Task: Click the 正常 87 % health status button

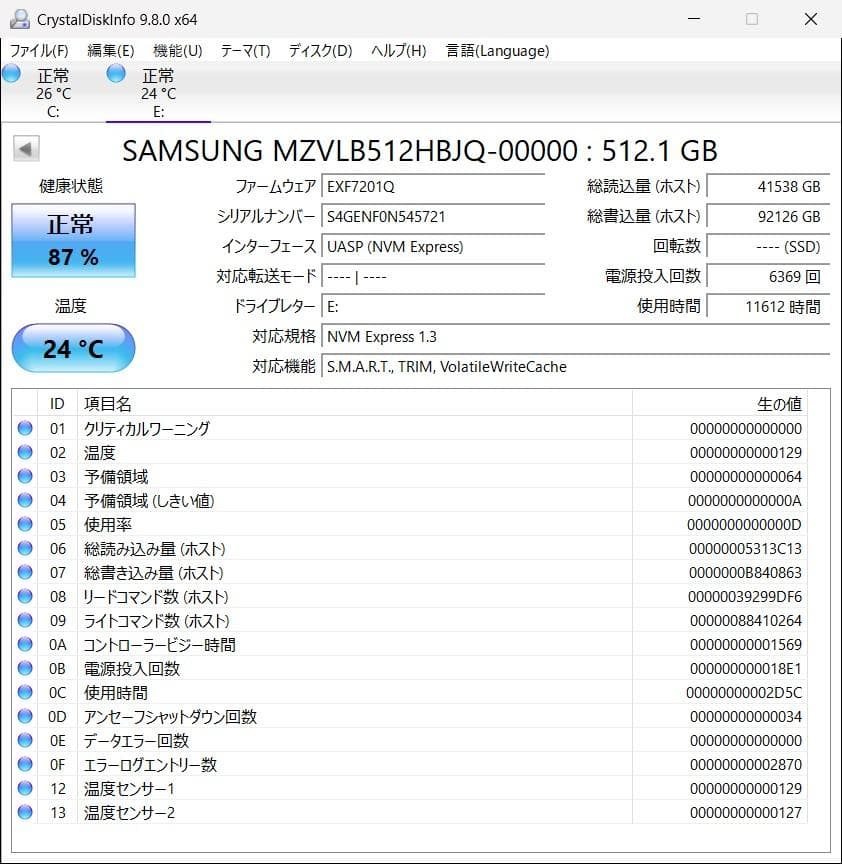Action: tap(73, 240)
